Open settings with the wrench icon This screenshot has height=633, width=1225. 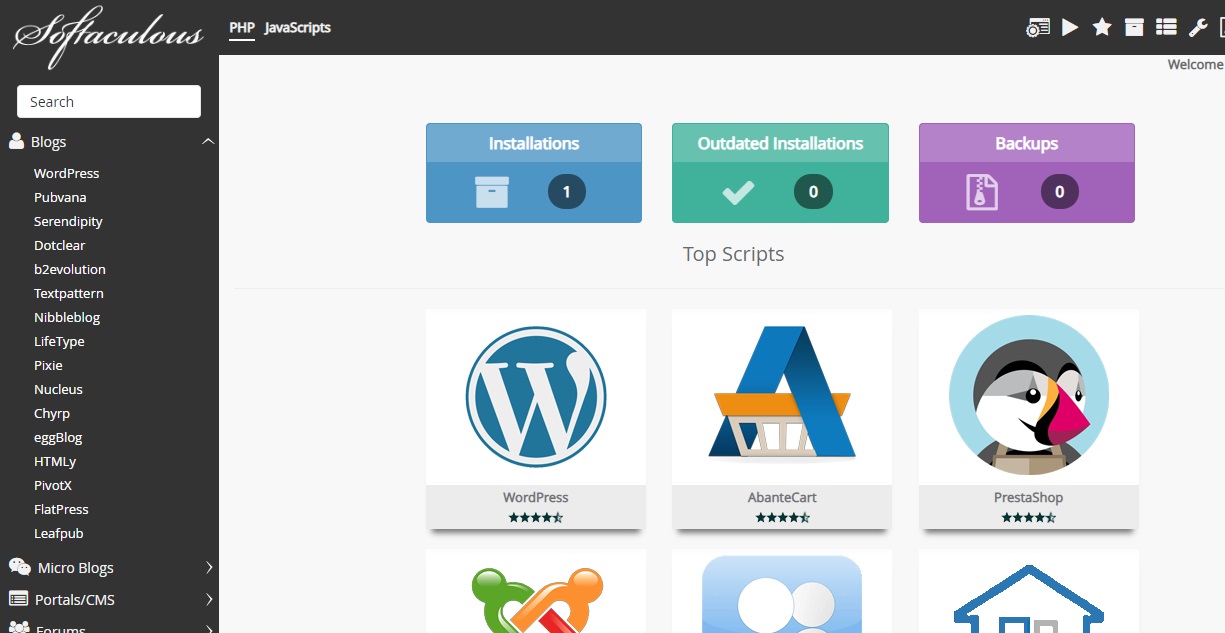pyautogui.click(x=1198, y=27)
